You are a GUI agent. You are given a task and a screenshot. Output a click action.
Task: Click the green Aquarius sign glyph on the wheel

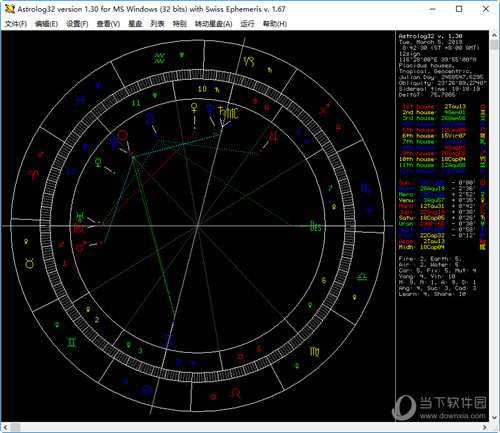159,58
